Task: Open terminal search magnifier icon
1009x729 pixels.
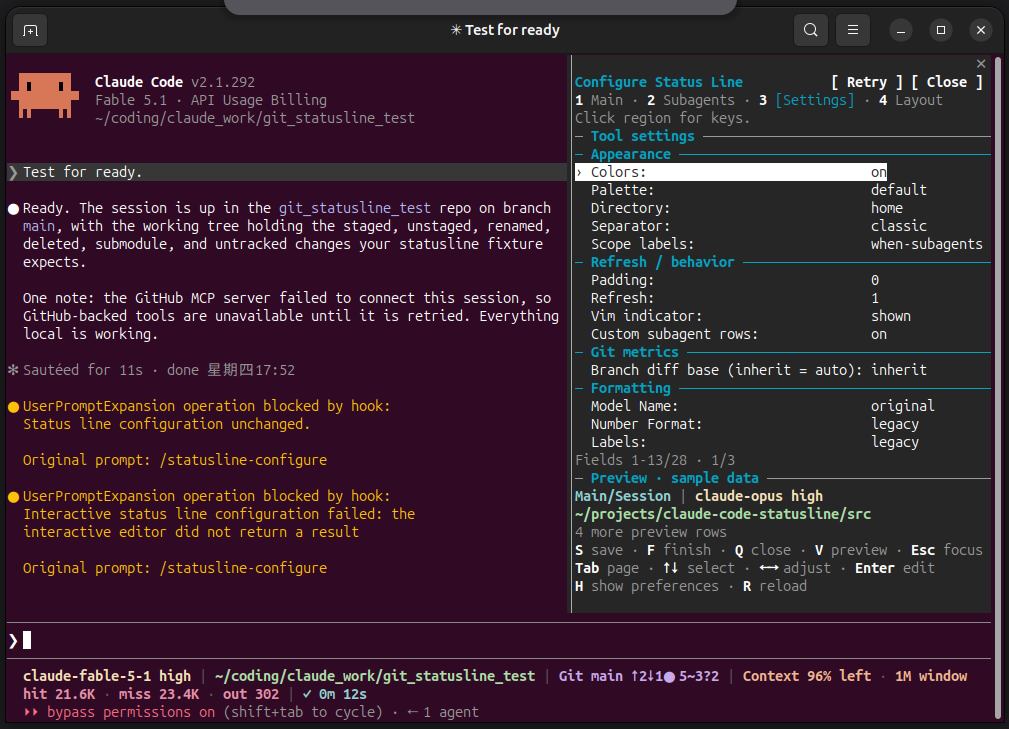Action: pos(811,30)
